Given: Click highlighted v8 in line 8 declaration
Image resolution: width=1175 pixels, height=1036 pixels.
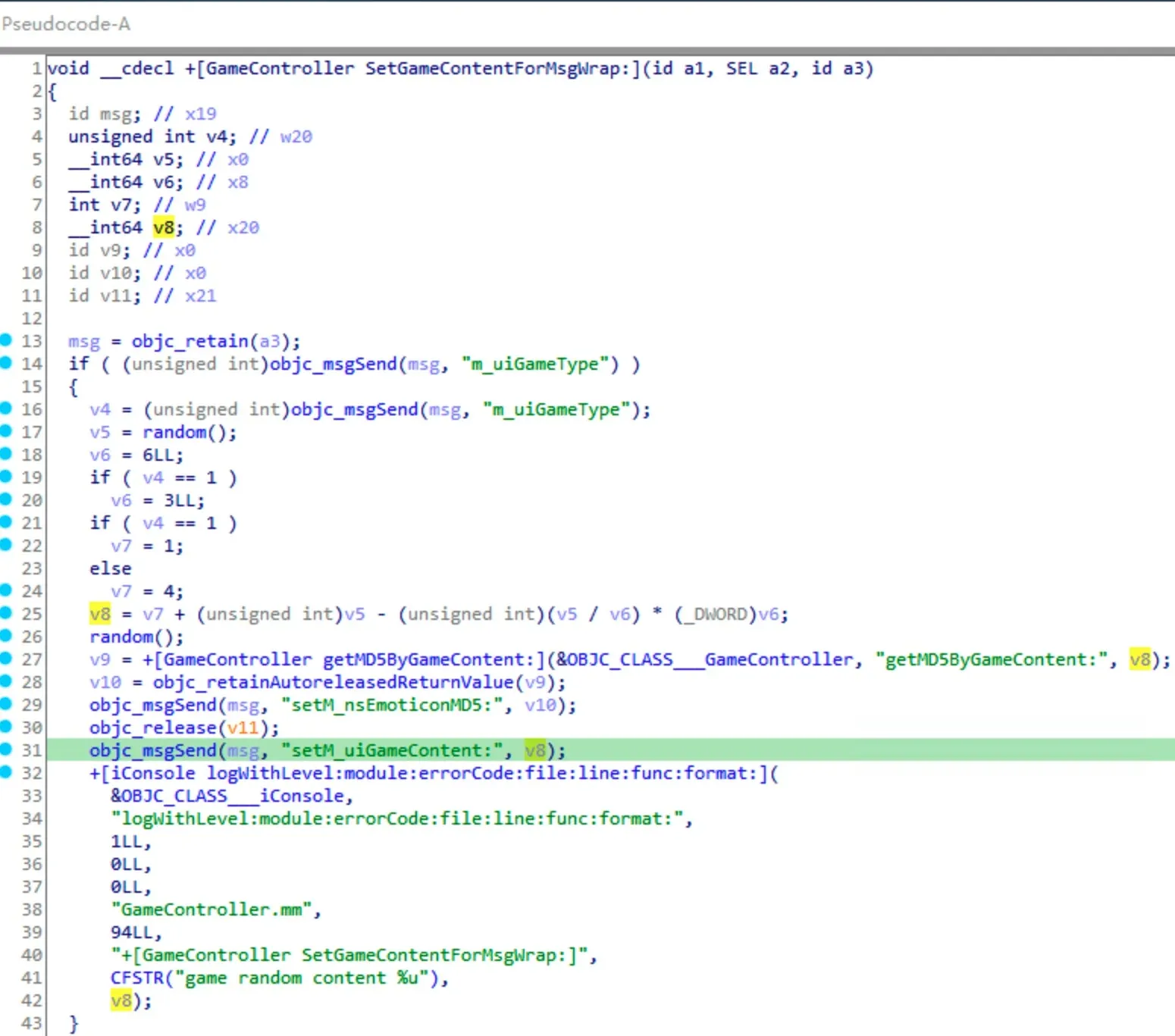Looking at the screenshot, I should click(x=164, y=227).
